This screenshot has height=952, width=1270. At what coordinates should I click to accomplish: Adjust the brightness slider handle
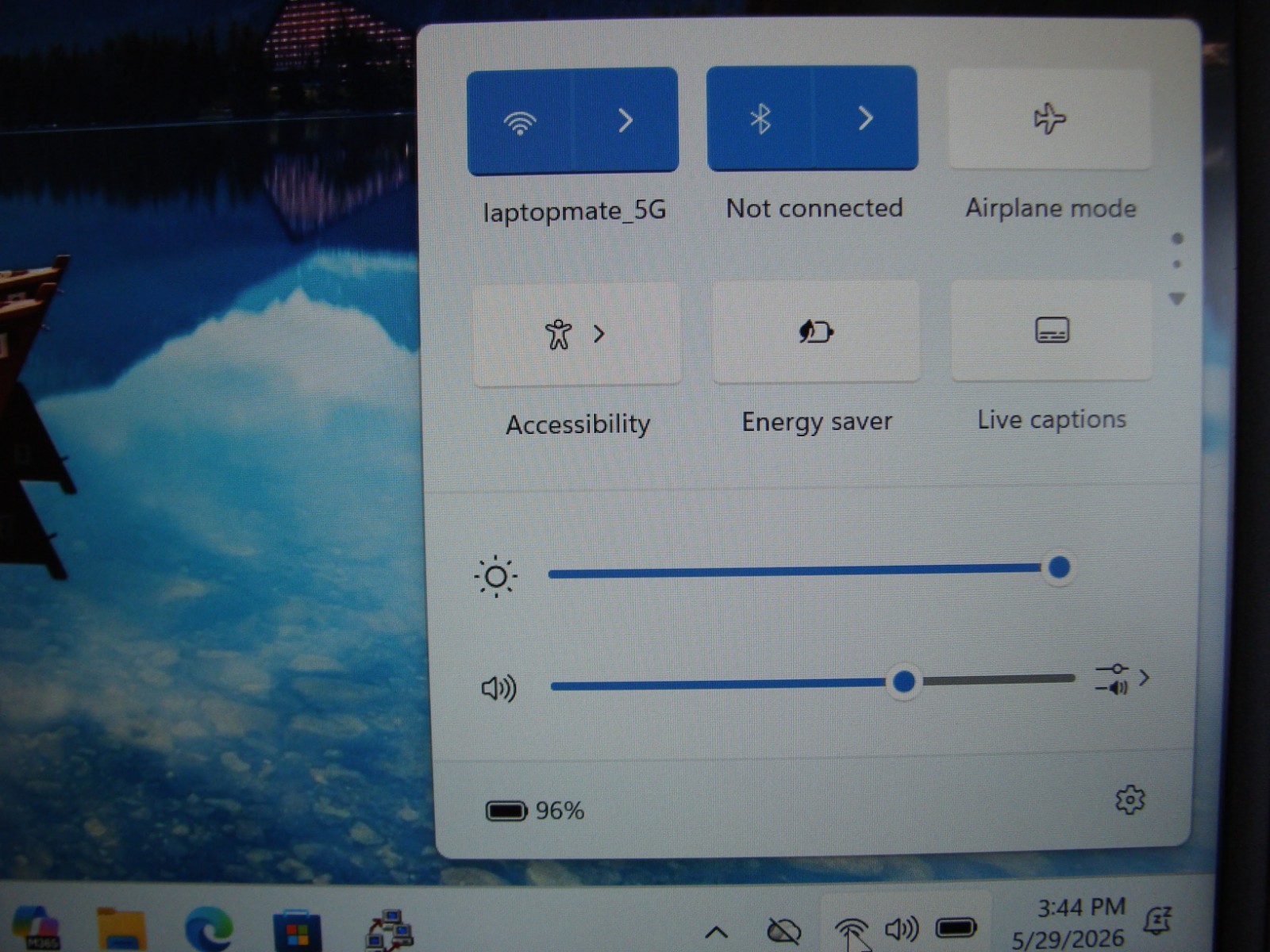tap(1059, 567)
